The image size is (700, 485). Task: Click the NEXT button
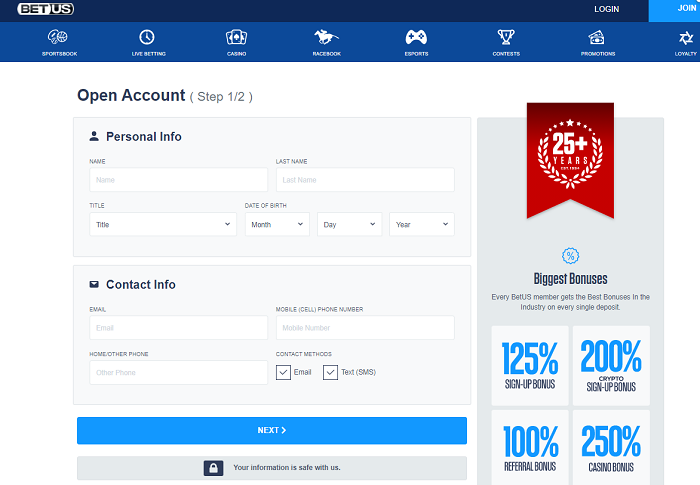[271, 430]
